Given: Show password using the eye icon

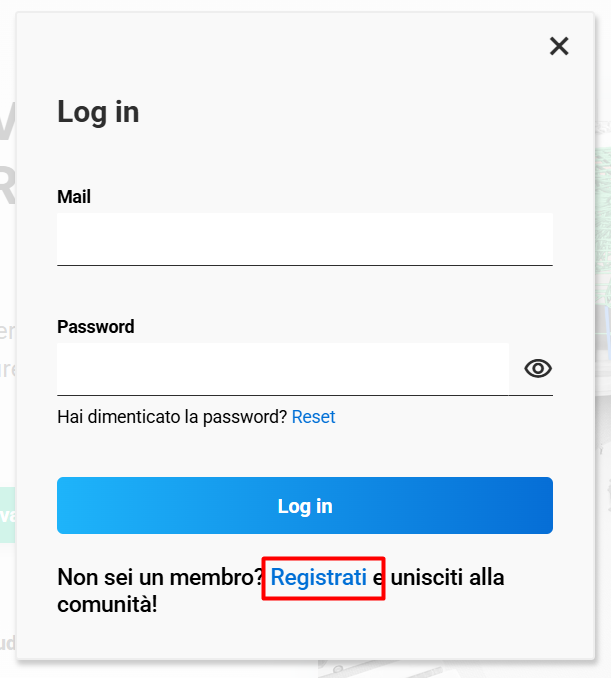Looking at the screenshot, I should click(x=538, y=368).
